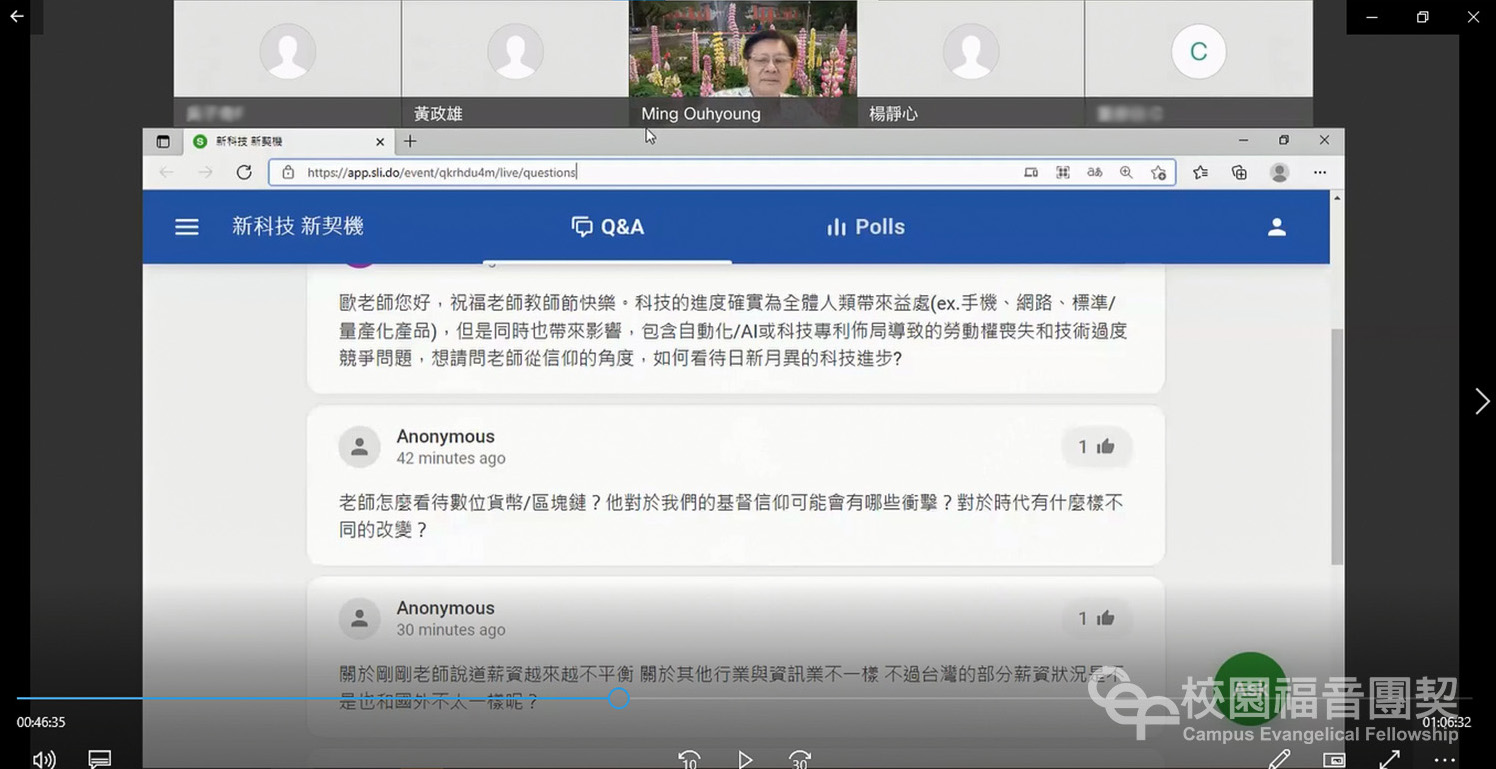Screen dimensions: 1496x769
Task: Reload the browser page
Action: [x=244, y=172]
